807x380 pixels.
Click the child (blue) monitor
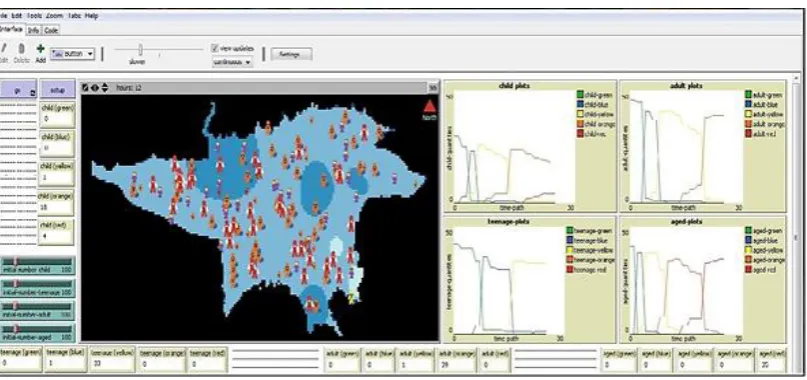pos(57,144)
